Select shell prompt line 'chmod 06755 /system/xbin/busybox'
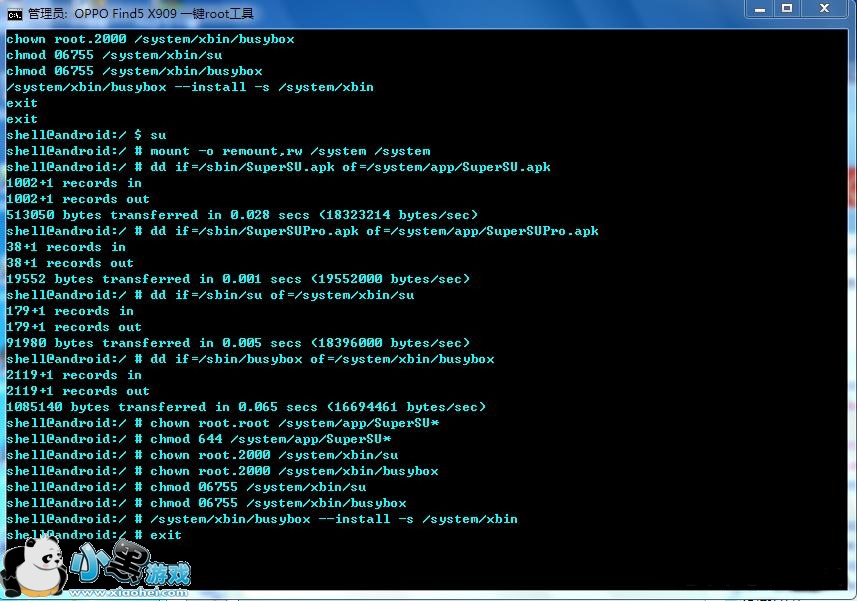The image size is (857, 601). click(x=207, y=503)
